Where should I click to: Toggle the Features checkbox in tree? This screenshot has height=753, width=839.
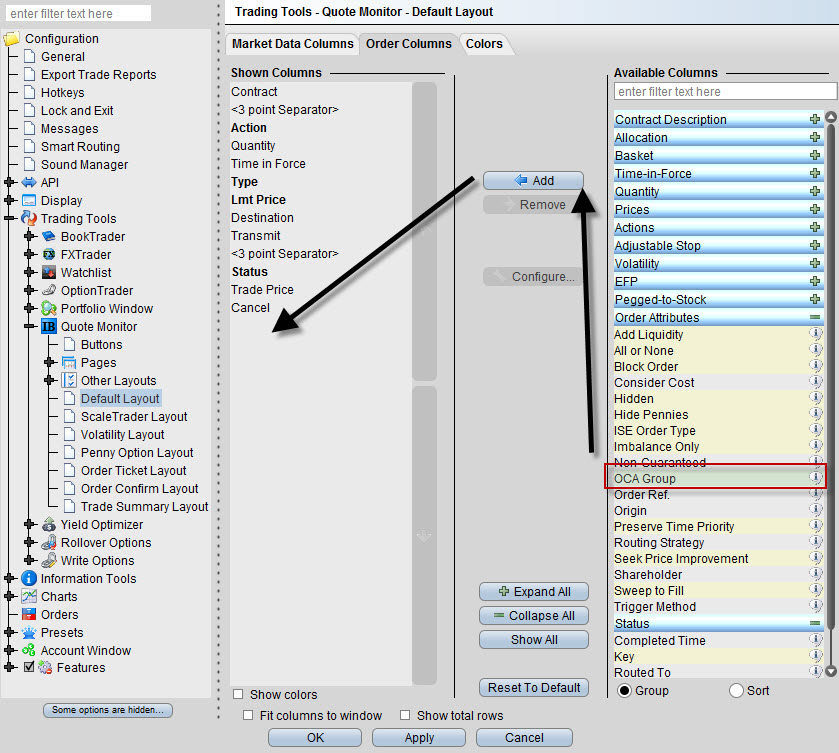coord(29,667)
